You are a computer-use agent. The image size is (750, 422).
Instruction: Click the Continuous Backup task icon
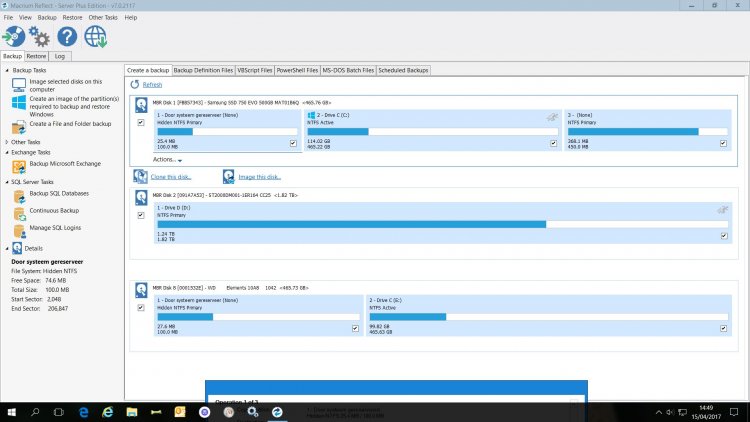click(20, 211)
